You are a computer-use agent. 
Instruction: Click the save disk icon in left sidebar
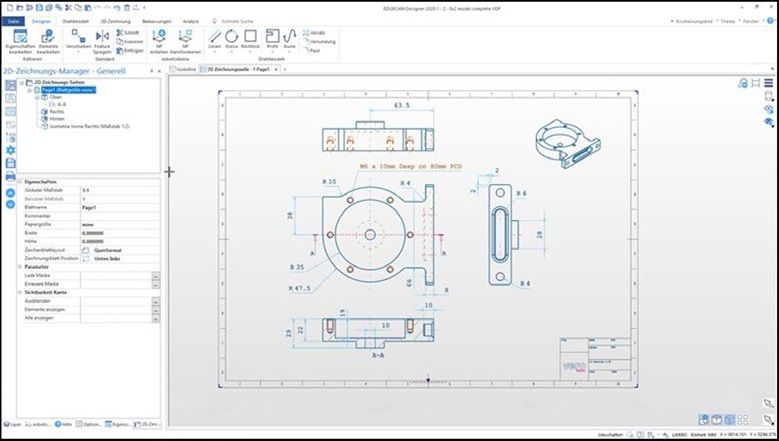tap(10, 163)
